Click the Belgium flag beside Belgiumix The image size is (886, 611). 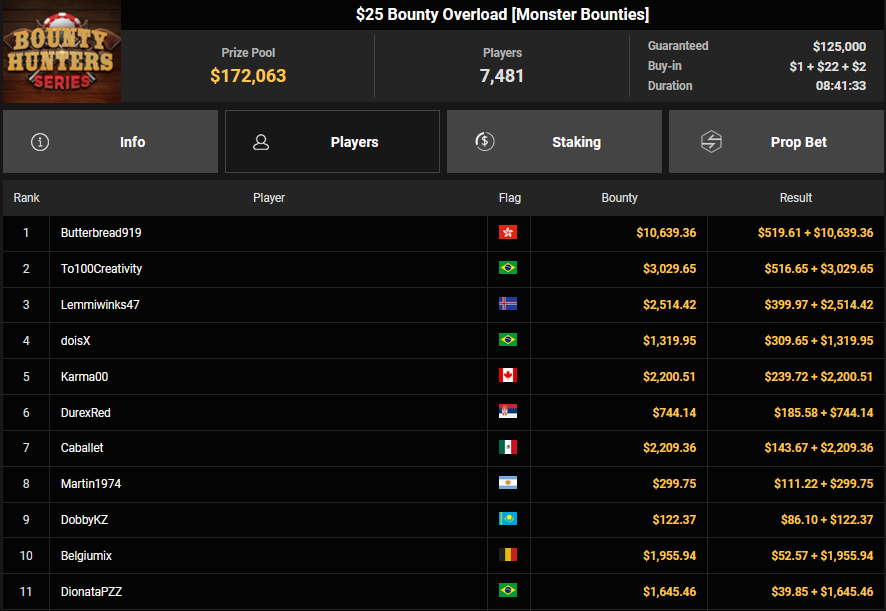click(508, 556)
